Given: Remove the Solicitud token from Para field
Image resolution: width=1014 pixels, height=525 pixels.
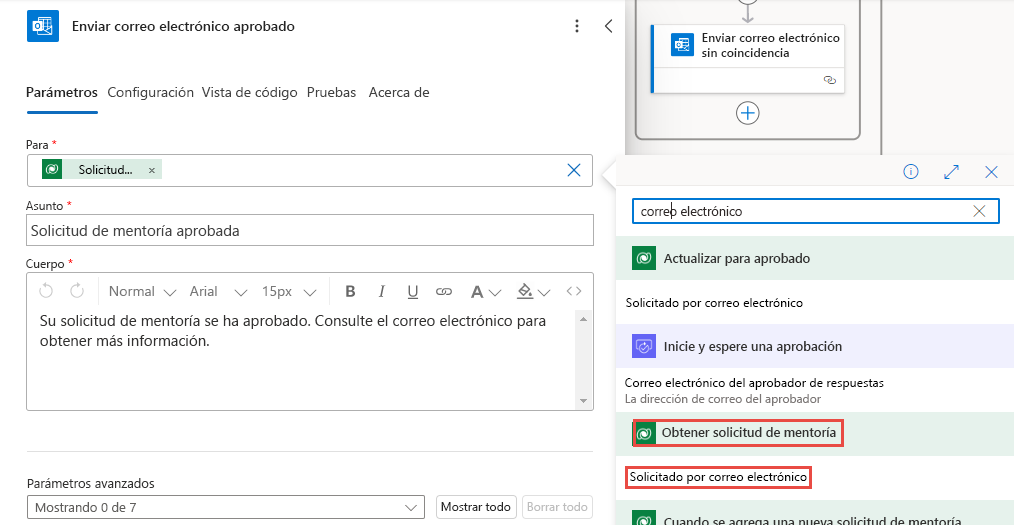Looking at the screenshot, I should (x=151, y=170).
